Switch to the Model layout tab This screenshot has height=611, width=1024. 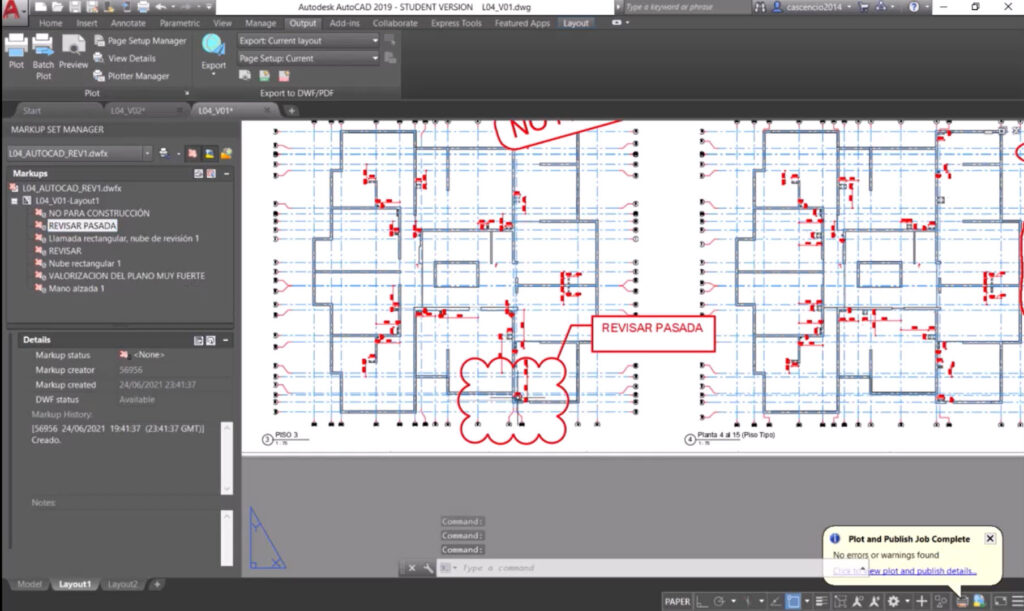(x=28, y=584)
